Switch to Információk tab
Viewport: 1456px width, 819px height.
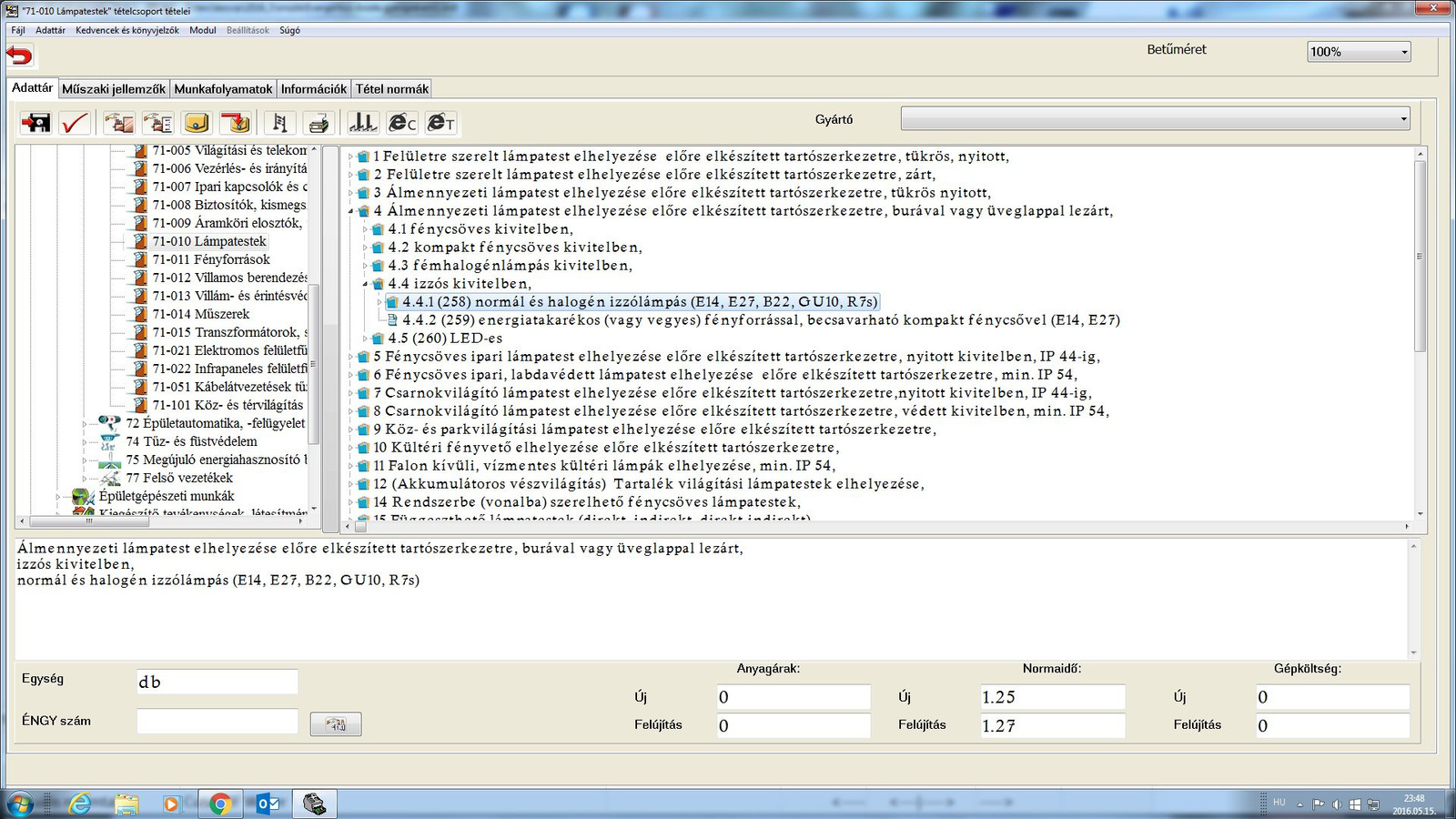click(313, 89)
